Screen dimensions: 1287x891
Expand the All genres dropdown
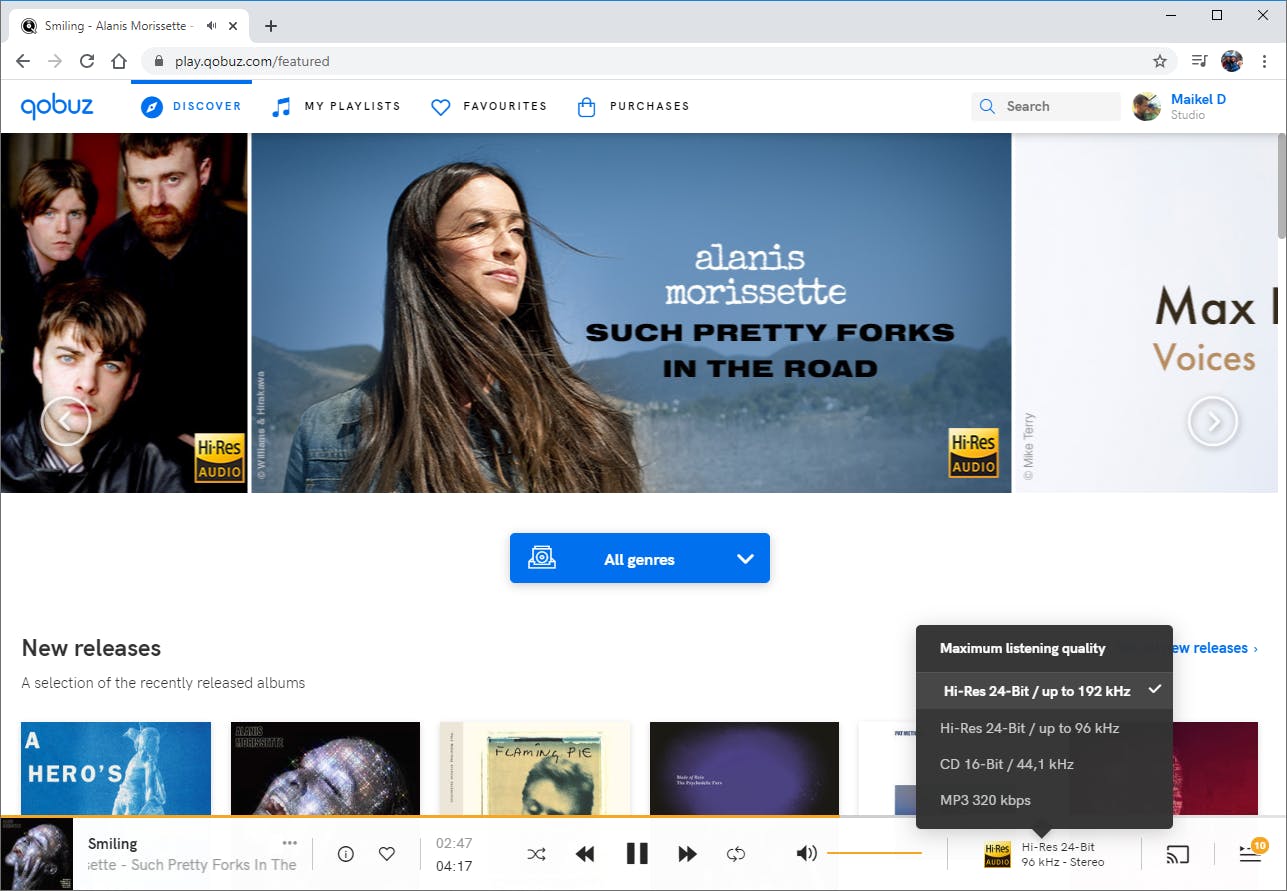[x=640, y=558]
